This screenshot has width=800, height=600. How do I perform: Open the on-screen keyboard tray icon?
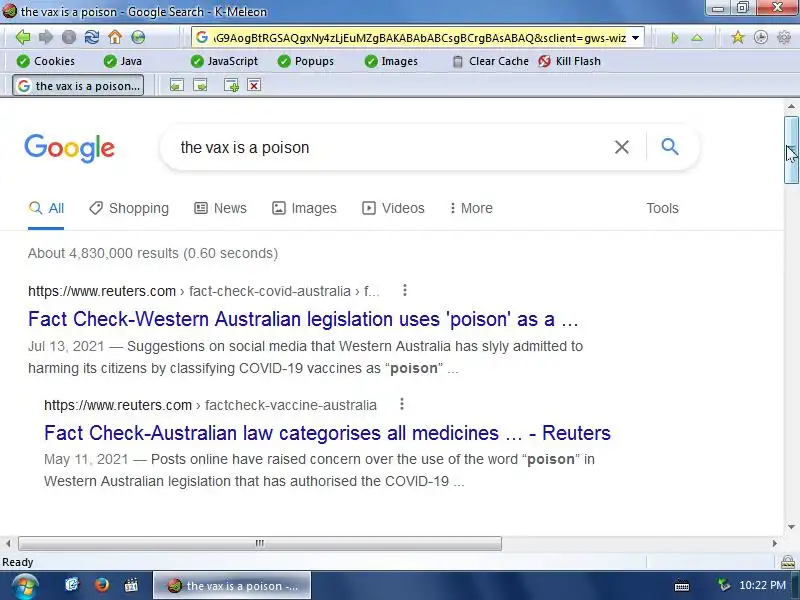682,585
